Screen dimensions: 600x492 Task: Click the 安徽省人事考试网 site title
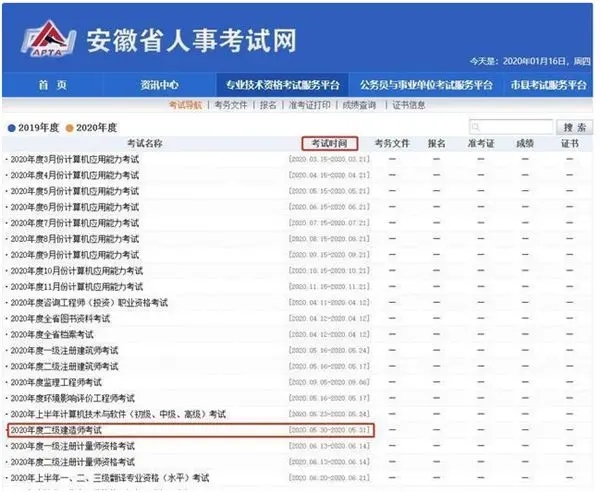tap(192, 41)
